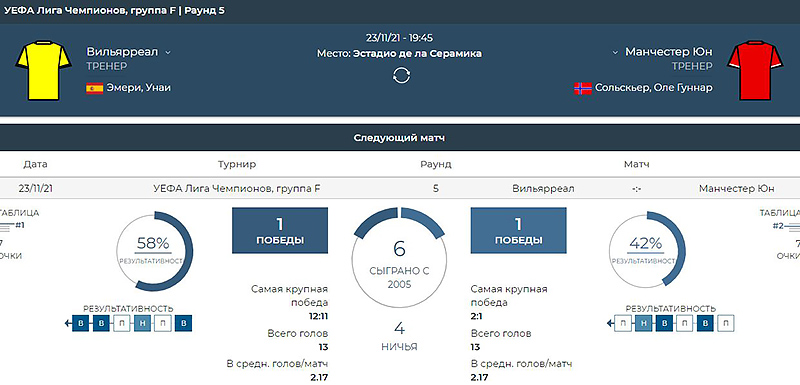Open the Вильярреал team name in header

pyautogui.click(x=122, y=52)
